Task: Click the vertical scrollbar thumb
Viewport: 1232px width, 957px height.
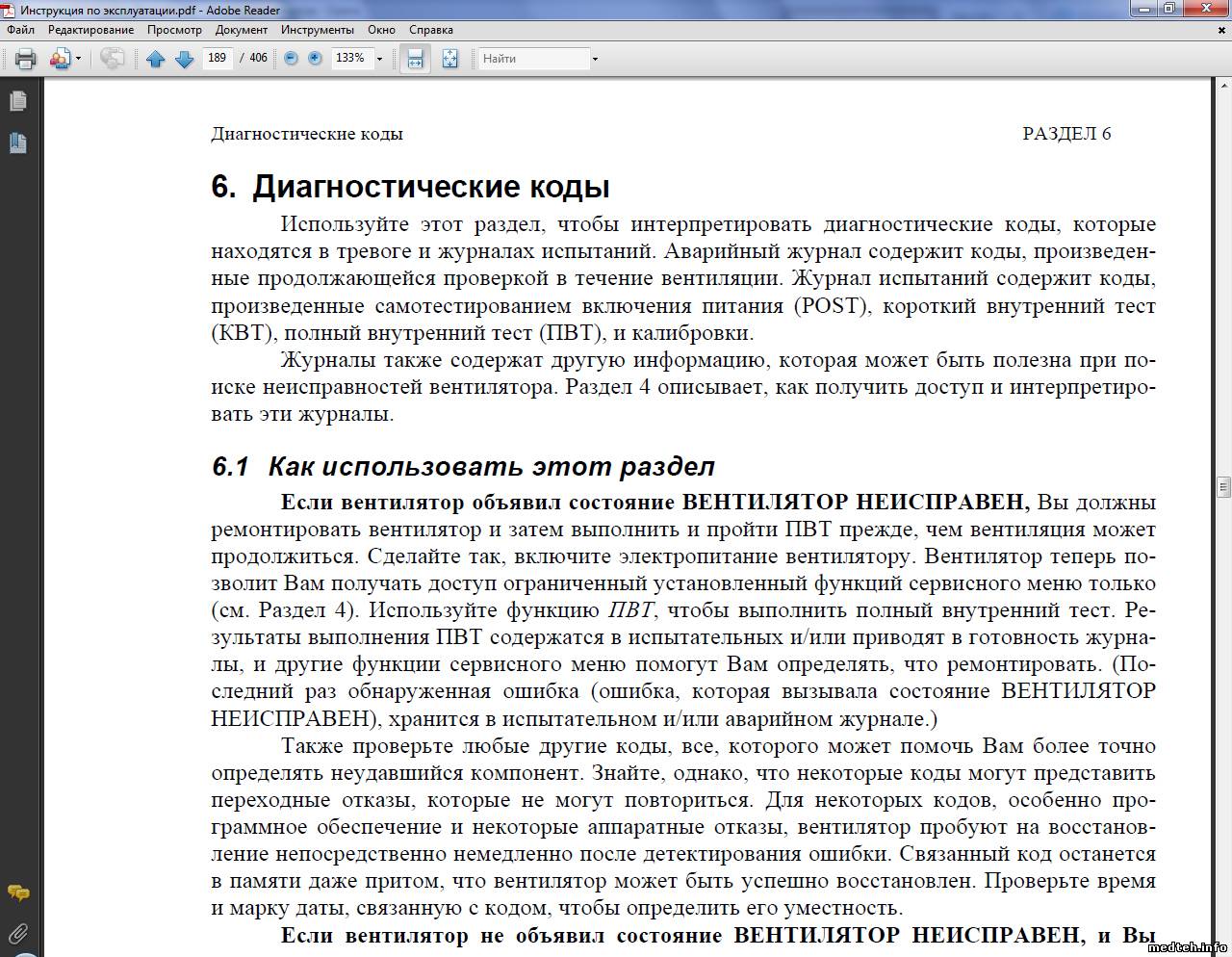Action: tap(1223, 485)
